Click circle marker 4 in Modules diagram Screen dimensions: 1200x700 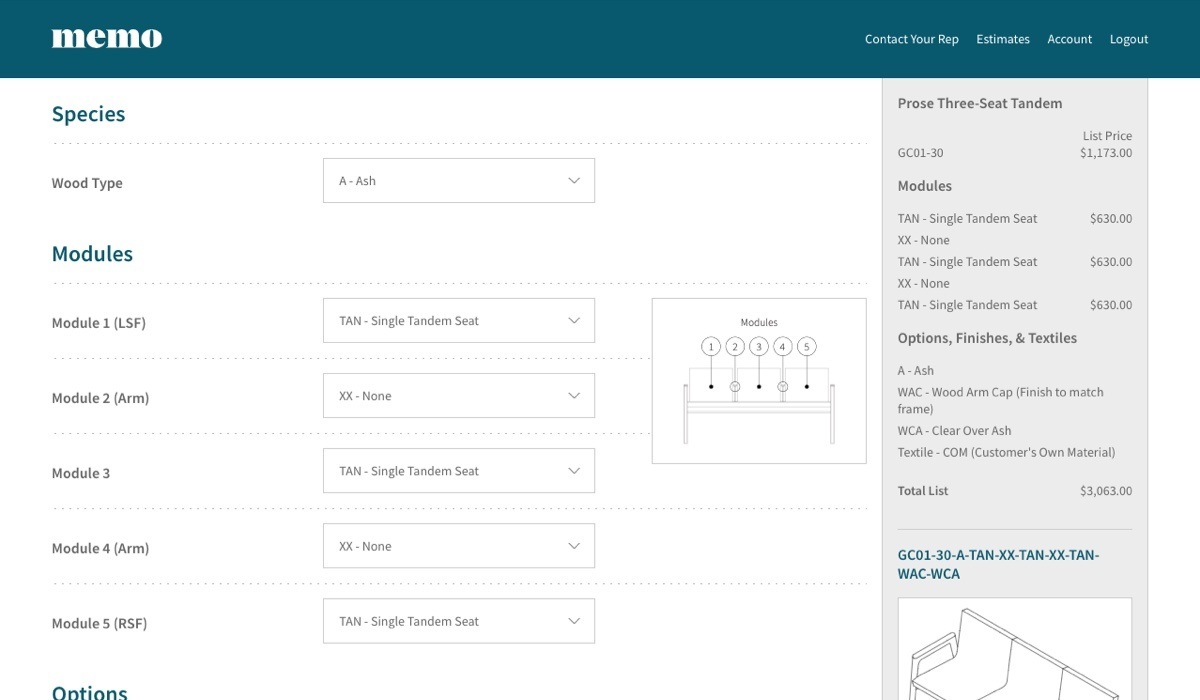(783, 347)
